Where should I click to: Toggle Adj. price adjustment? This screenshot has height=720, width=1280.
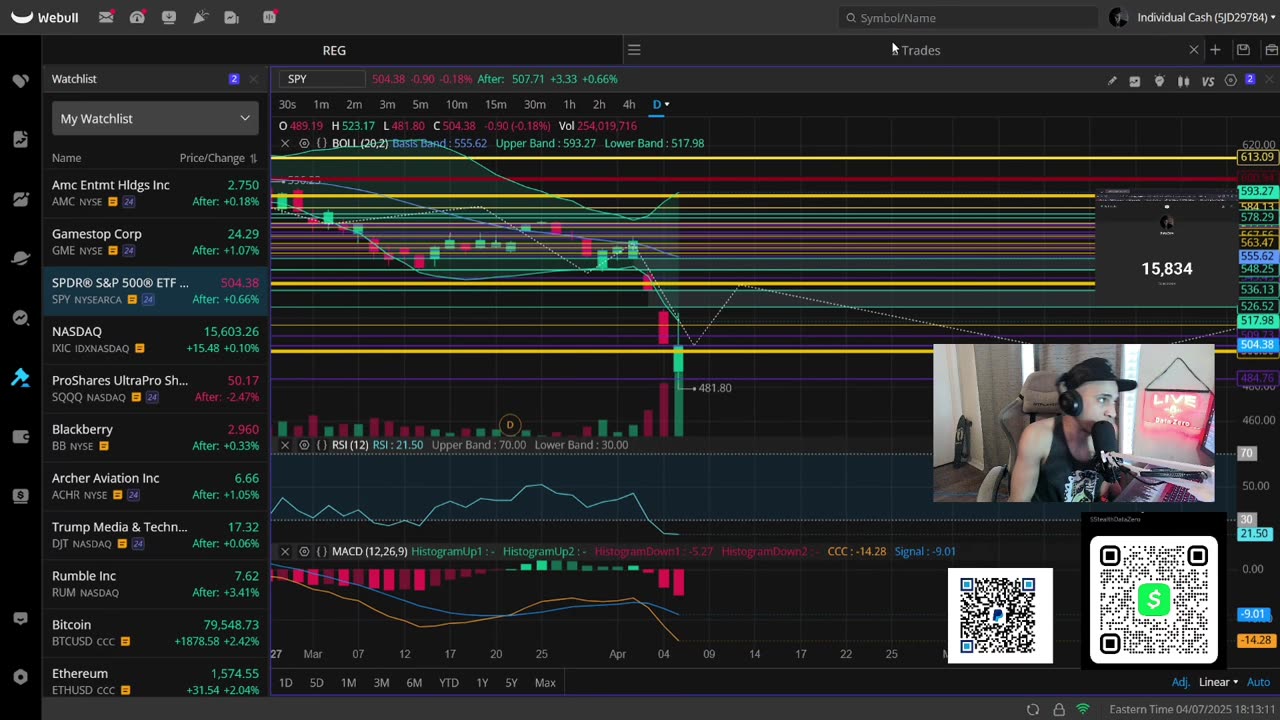(1180, 682)
